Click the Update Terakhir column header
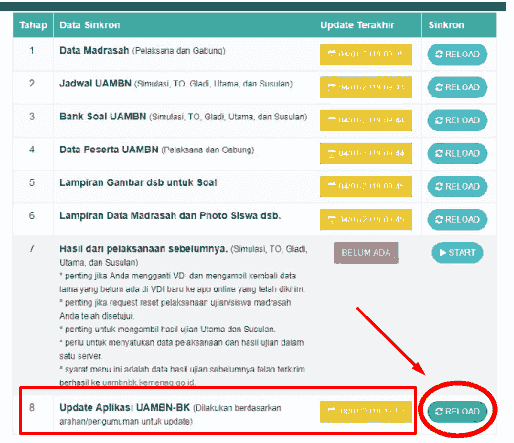Screen dimensions: 514x443 click(357, 25)
